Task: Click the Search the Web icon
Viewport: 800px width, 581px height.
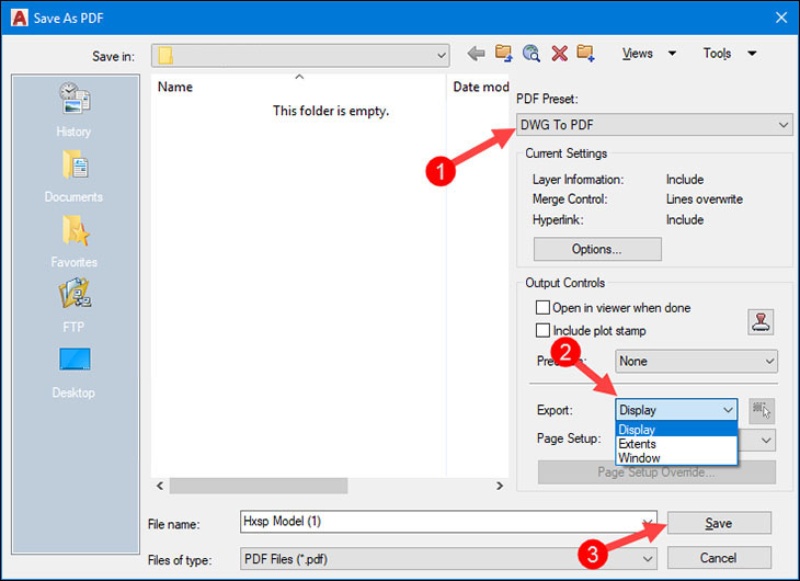Action: tap(531, 54)
